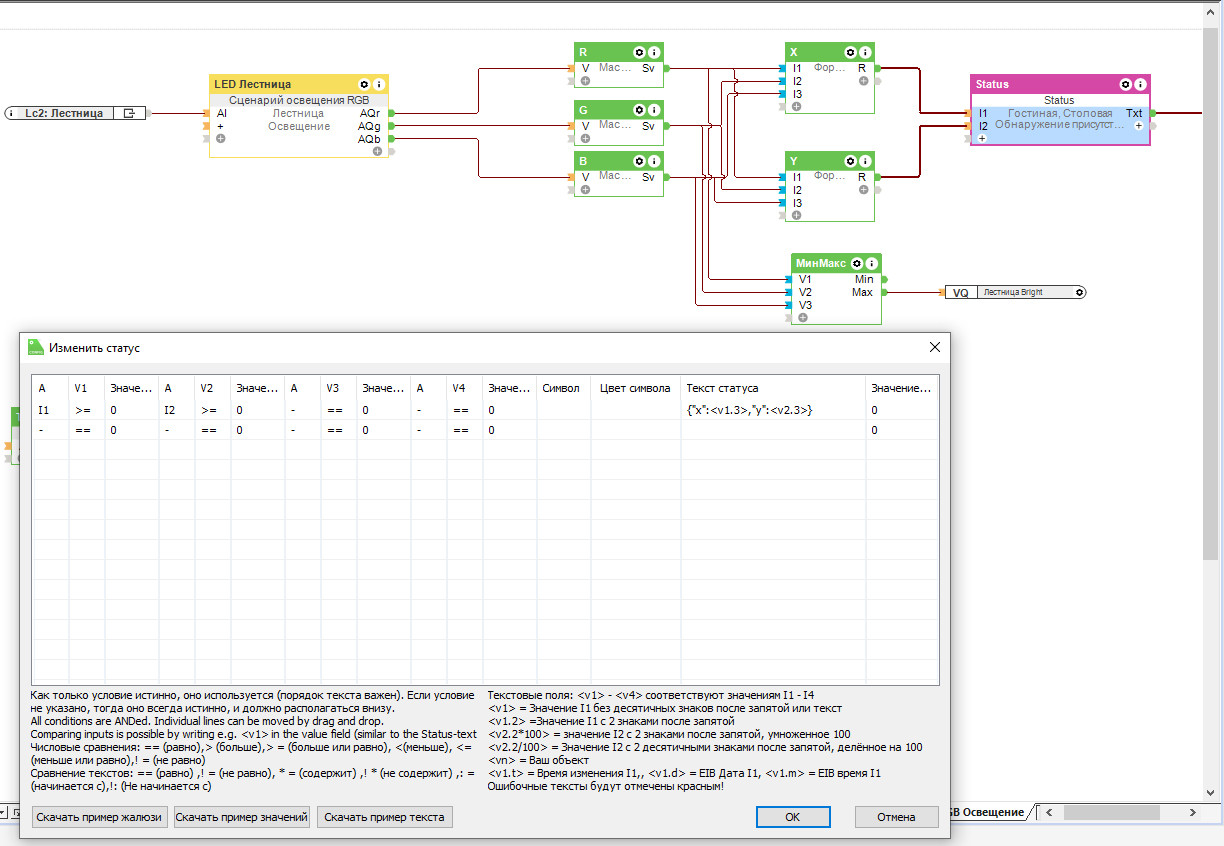Viewport: 1224px width, 846px height.
Task: Click info icon on the X block
Action: click(x=864, y=52)
